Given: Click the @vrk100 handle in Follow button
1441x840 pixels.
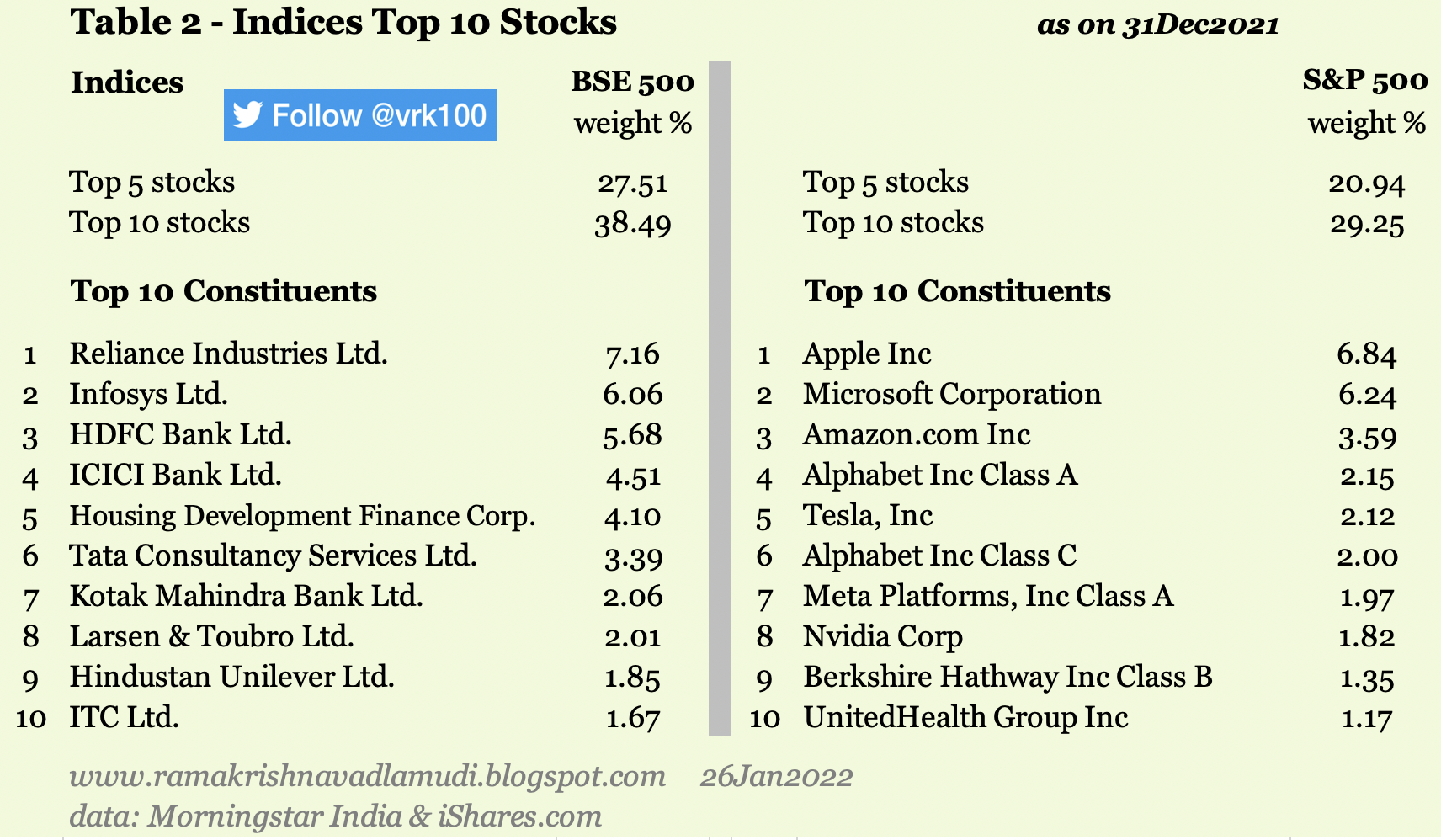Looking at the screenshot, I should pyautogui.click(x=428, y=114).
